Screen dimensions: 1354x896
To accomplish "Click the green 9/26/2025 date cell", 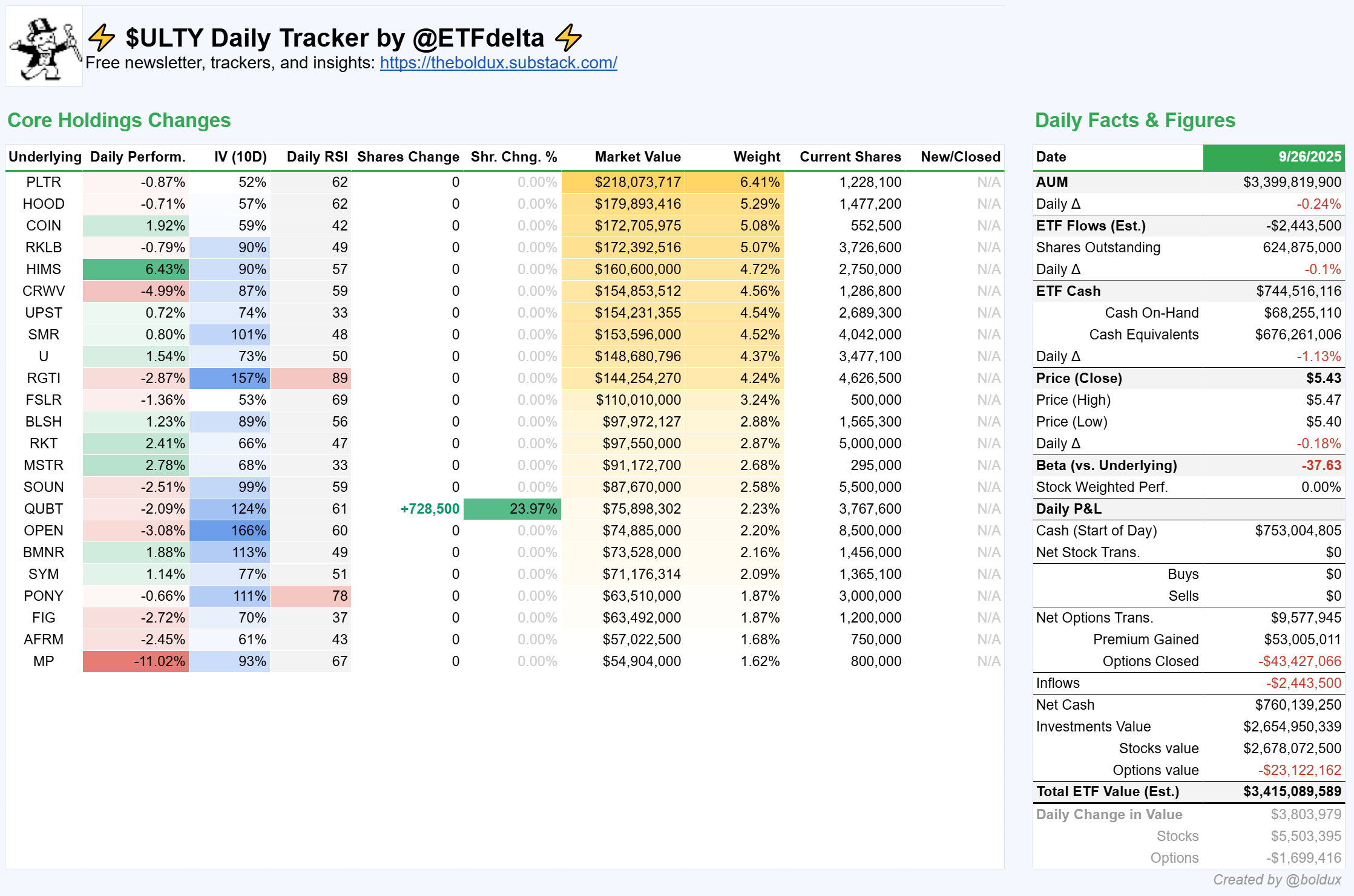I will pyautogui.click(x=1273, y=157).
